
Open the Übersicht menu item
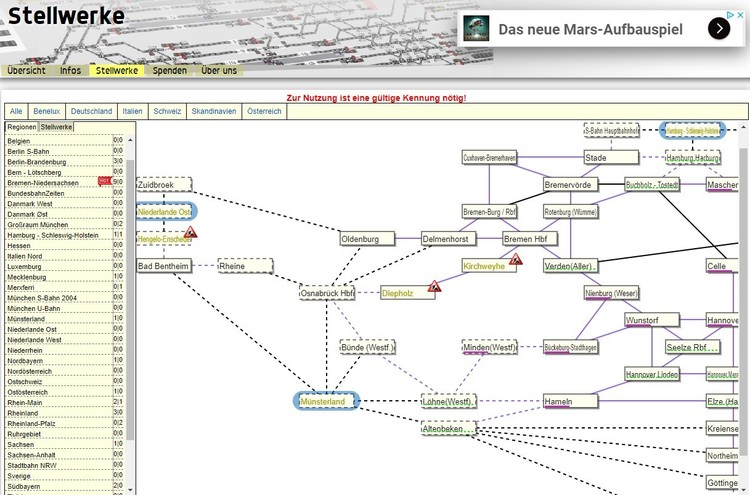click(x=27, y=70)
